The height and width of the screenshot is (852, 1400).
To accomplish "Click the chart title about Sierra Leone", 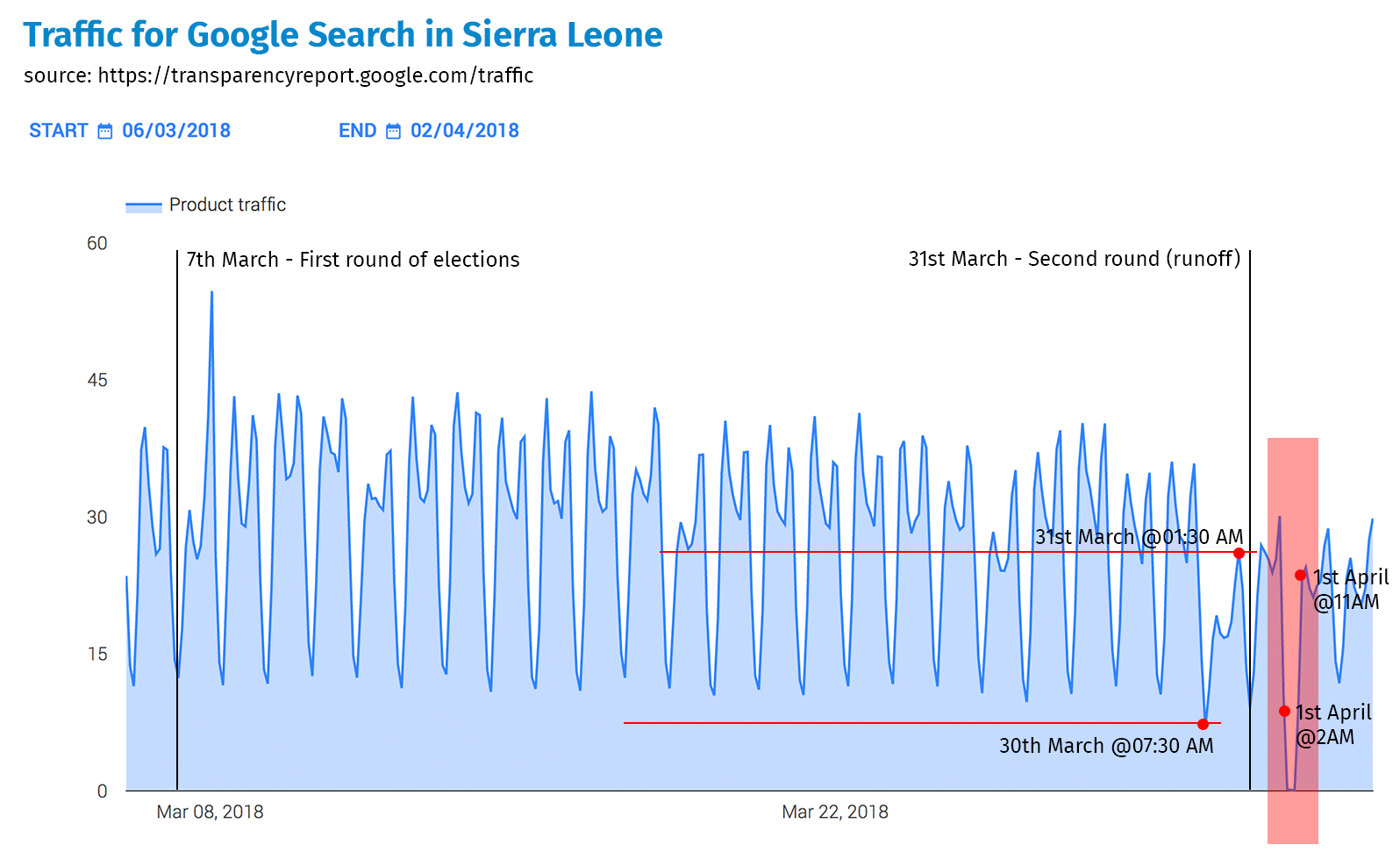I will coord(343,35).
